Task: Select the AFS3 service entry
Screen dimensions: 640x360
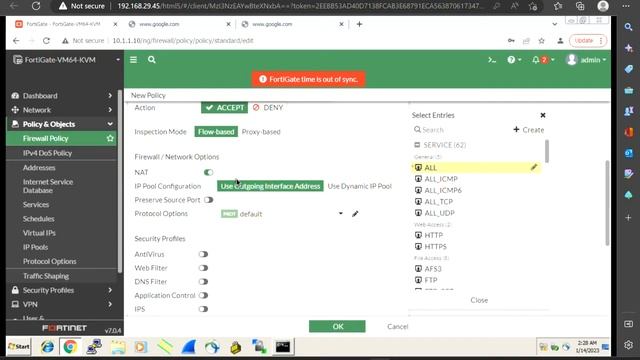Action: [x=433, y=269]
